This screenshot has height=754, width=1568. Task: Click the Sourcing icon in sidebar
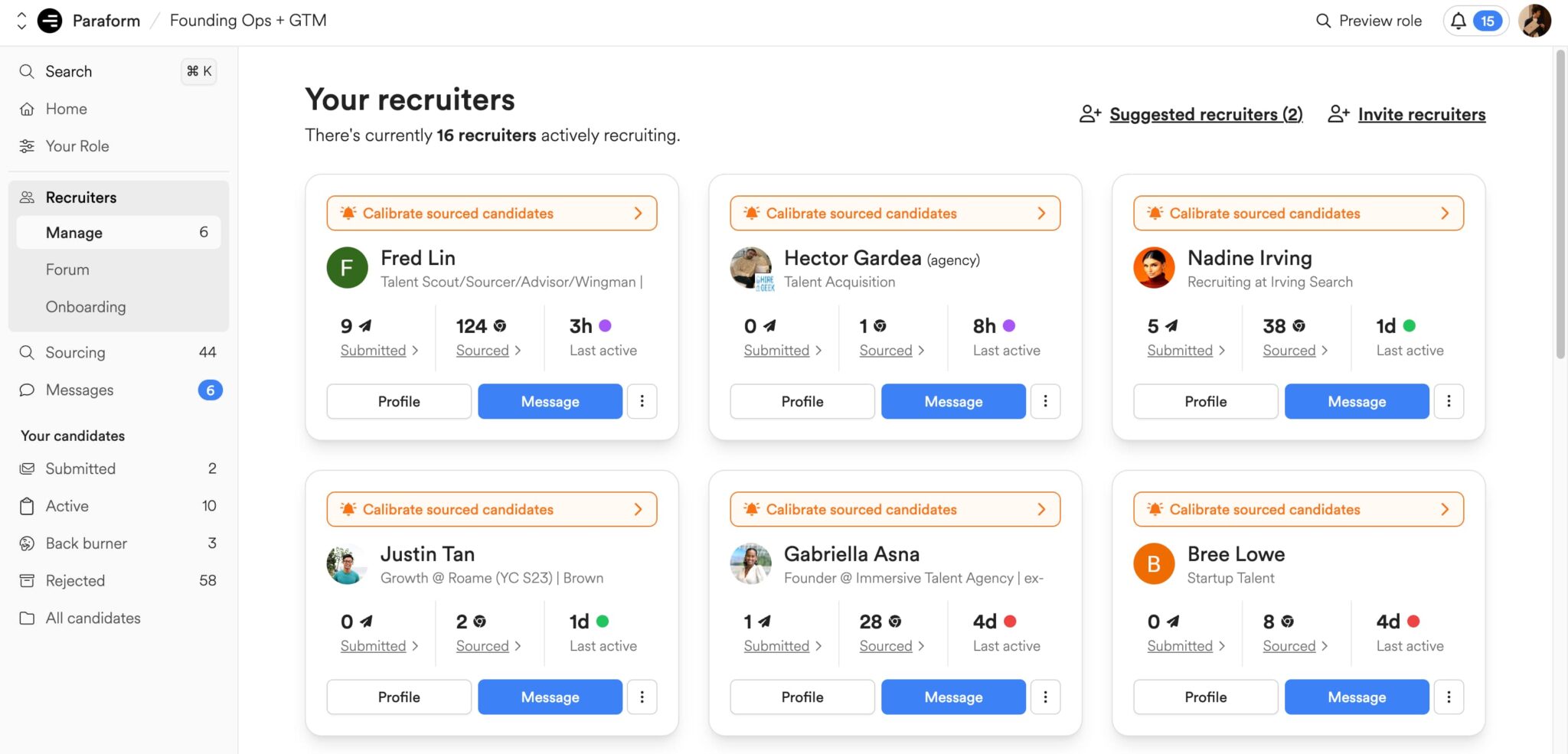point(27,352)
